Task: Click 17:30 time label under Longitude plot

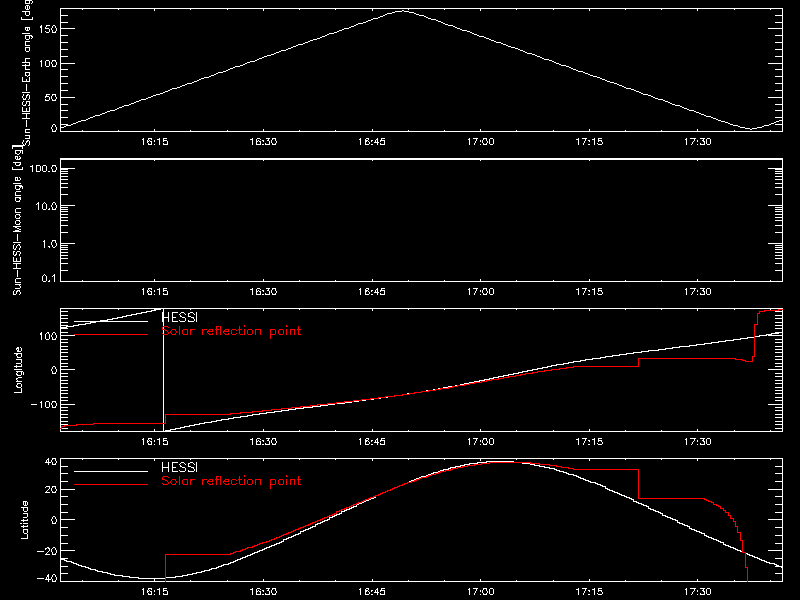Action: click(x=698, y=442)
